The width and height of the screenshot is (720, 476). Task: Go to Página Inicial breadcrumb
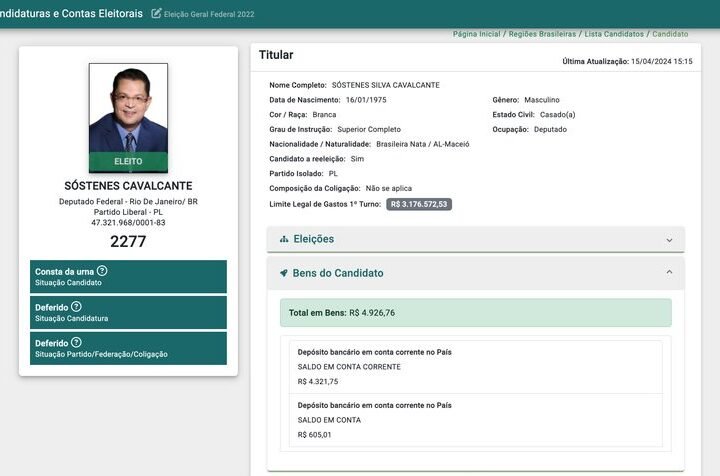[x=476, y=34]
